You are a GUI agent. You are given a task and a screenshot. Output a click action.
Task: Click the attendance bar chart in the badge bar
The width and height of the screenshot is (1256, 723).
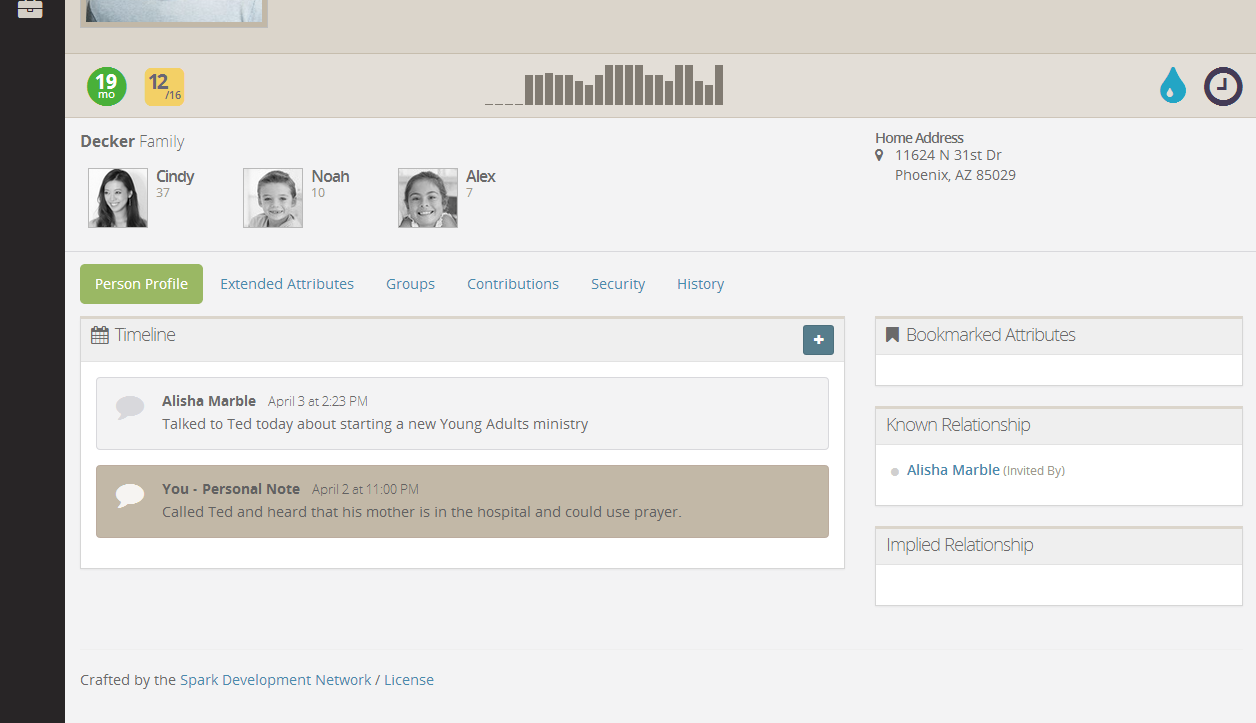coord(604,85)
